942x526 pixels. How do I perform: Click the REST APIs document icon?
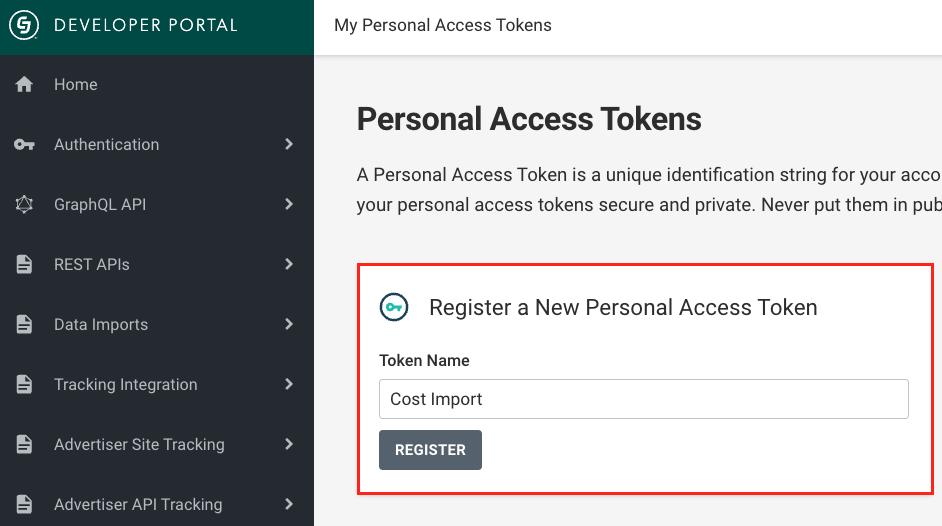click(x=24, y=265)
